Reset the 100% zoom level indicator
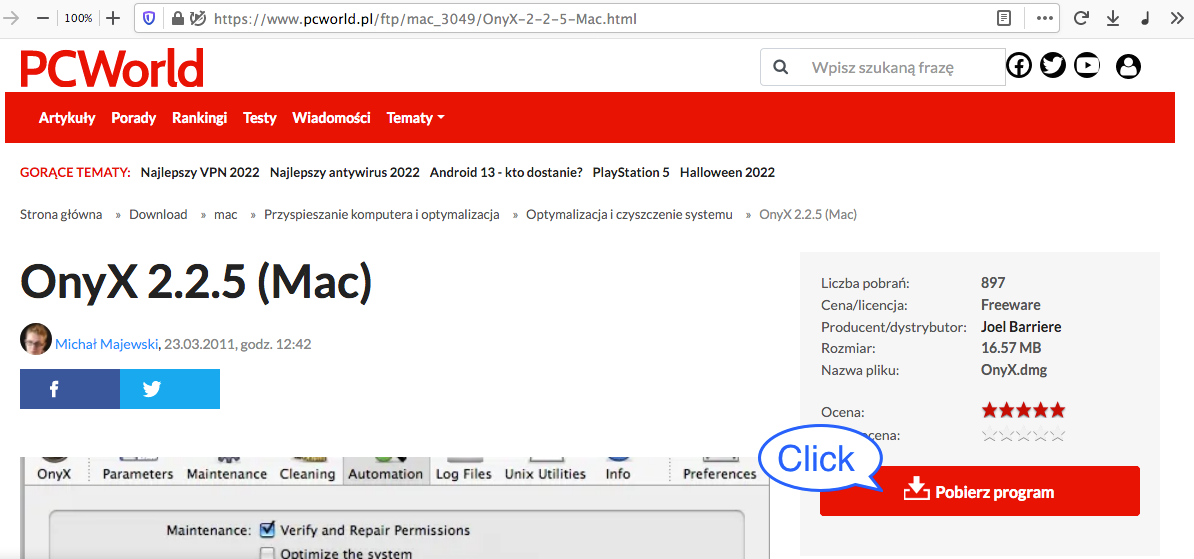This screenshot has height=559, width=1194. click(78, 18)
